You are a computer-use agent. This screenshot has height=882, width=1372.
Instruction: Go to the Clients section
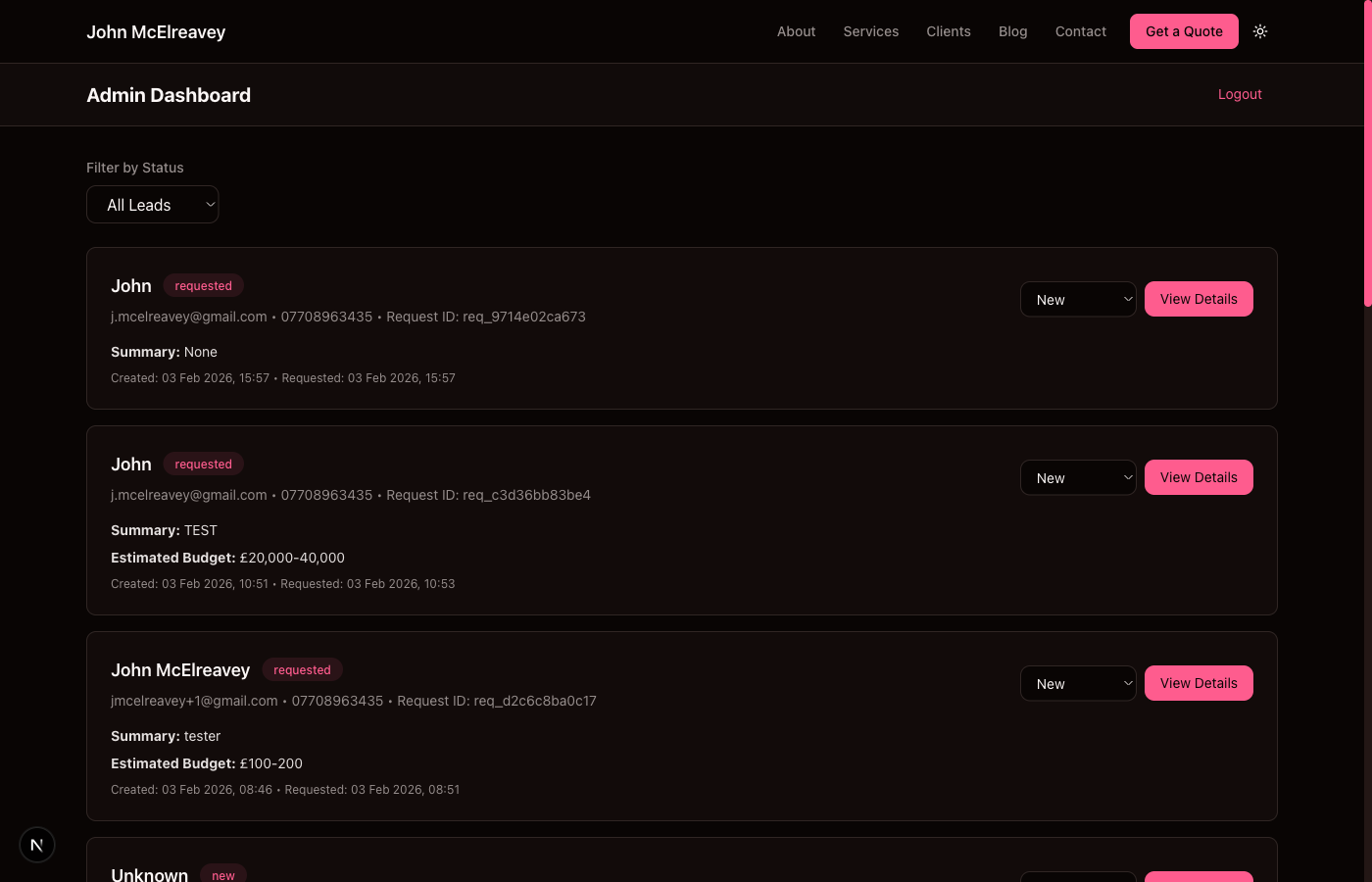pyautogui.click(x=948, y=31)
